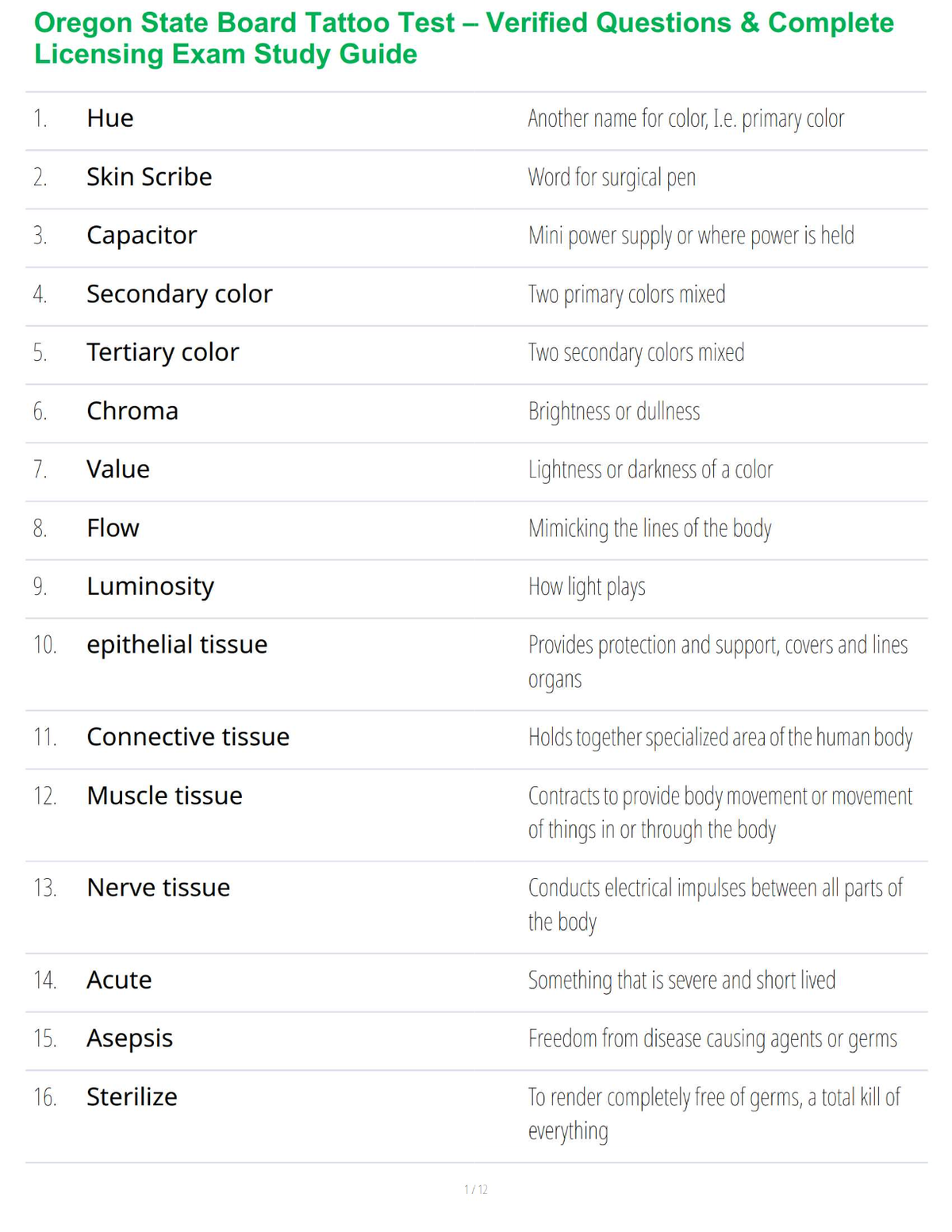Click the definition 'Lightness or darkness of a color'

pos(651,470)
